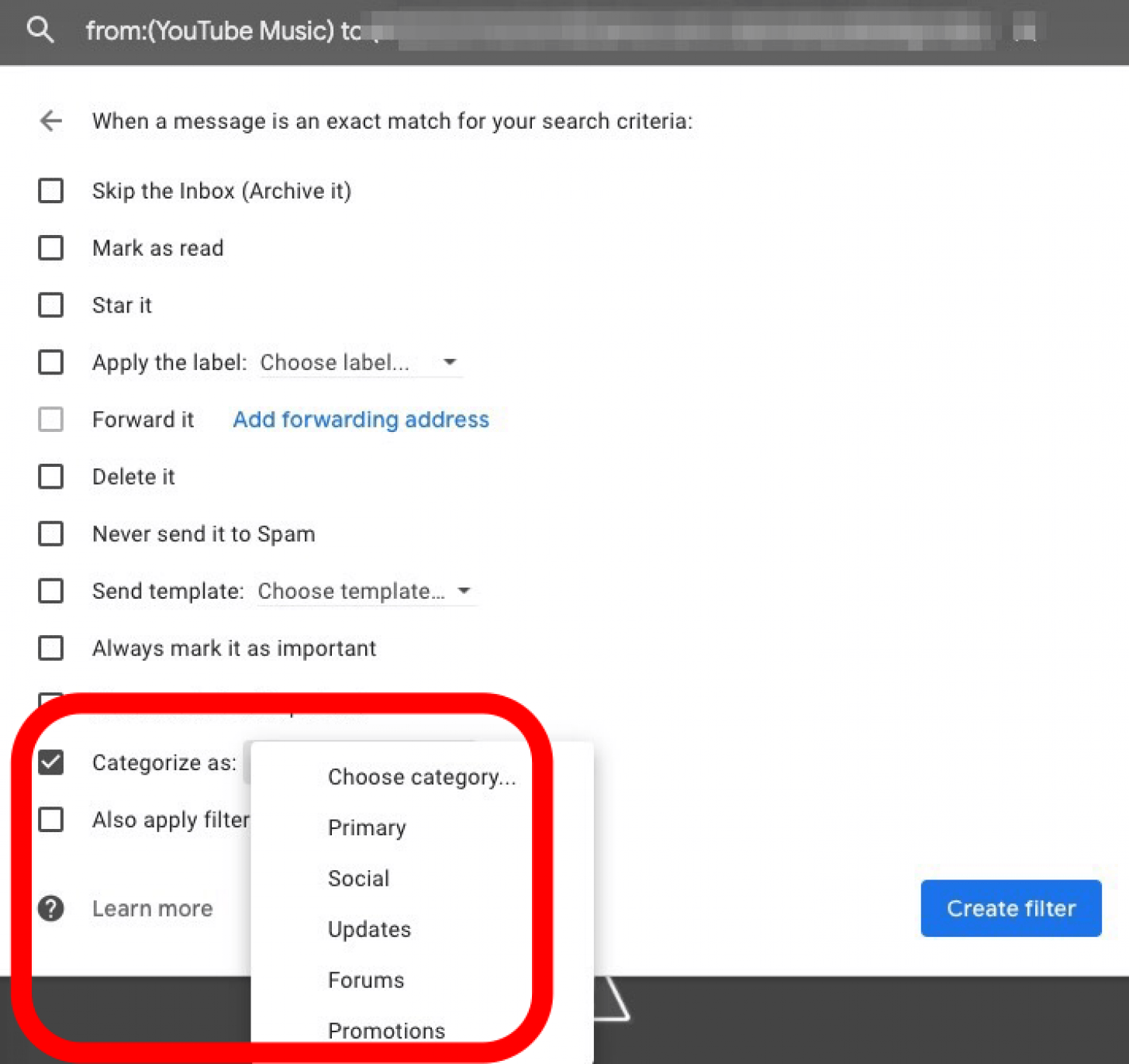Screen dimensions: 1129x1064
Task: Check the Mark as read option
Action: tap(50, 248)
